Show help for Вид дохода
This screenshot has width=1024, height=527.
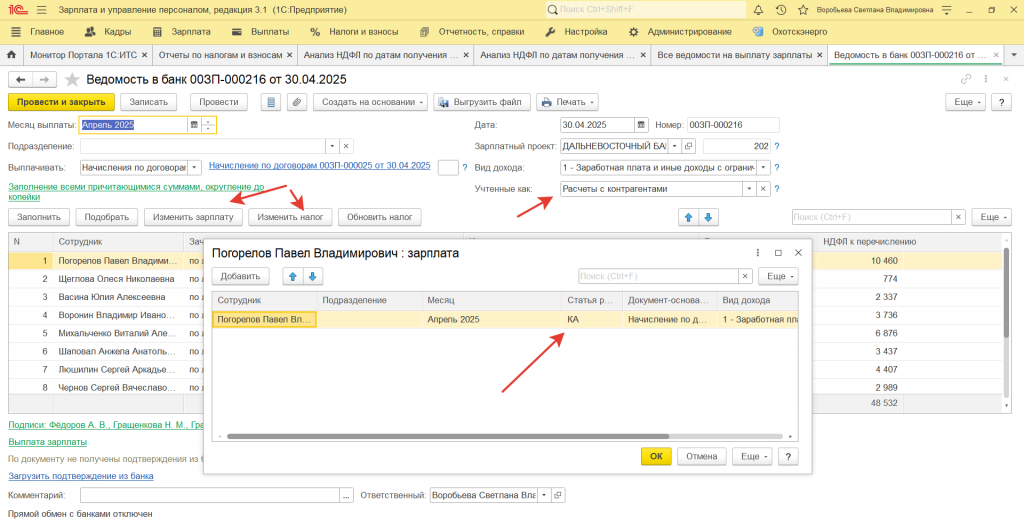click(x=777, y=168)
